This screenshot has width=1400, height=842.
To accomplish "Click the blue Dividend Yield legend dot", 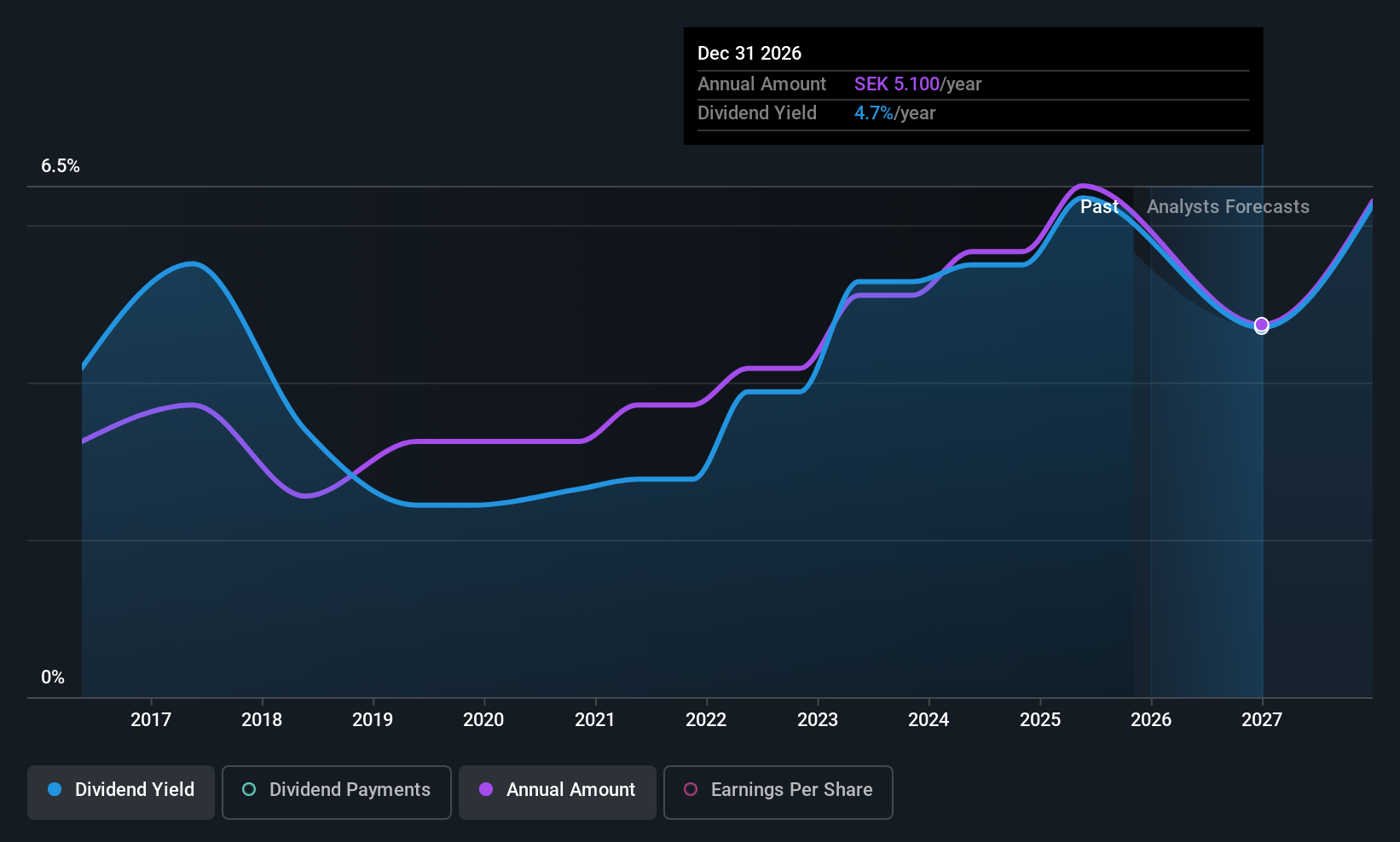I will [55, 789].
